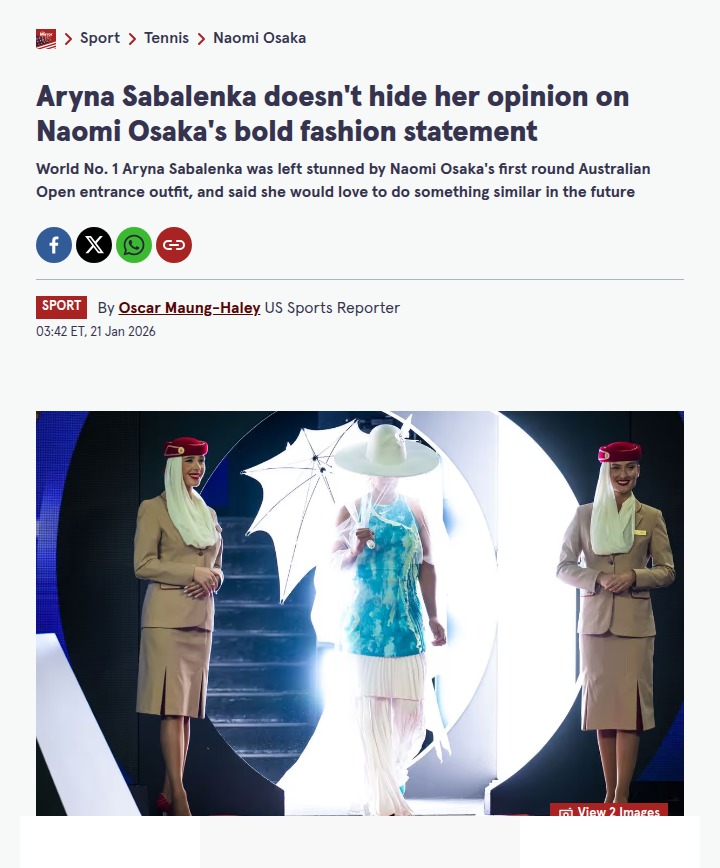Open the Mirror home logo icon
This screenshot has width=720, height=868.
[46, 39]
